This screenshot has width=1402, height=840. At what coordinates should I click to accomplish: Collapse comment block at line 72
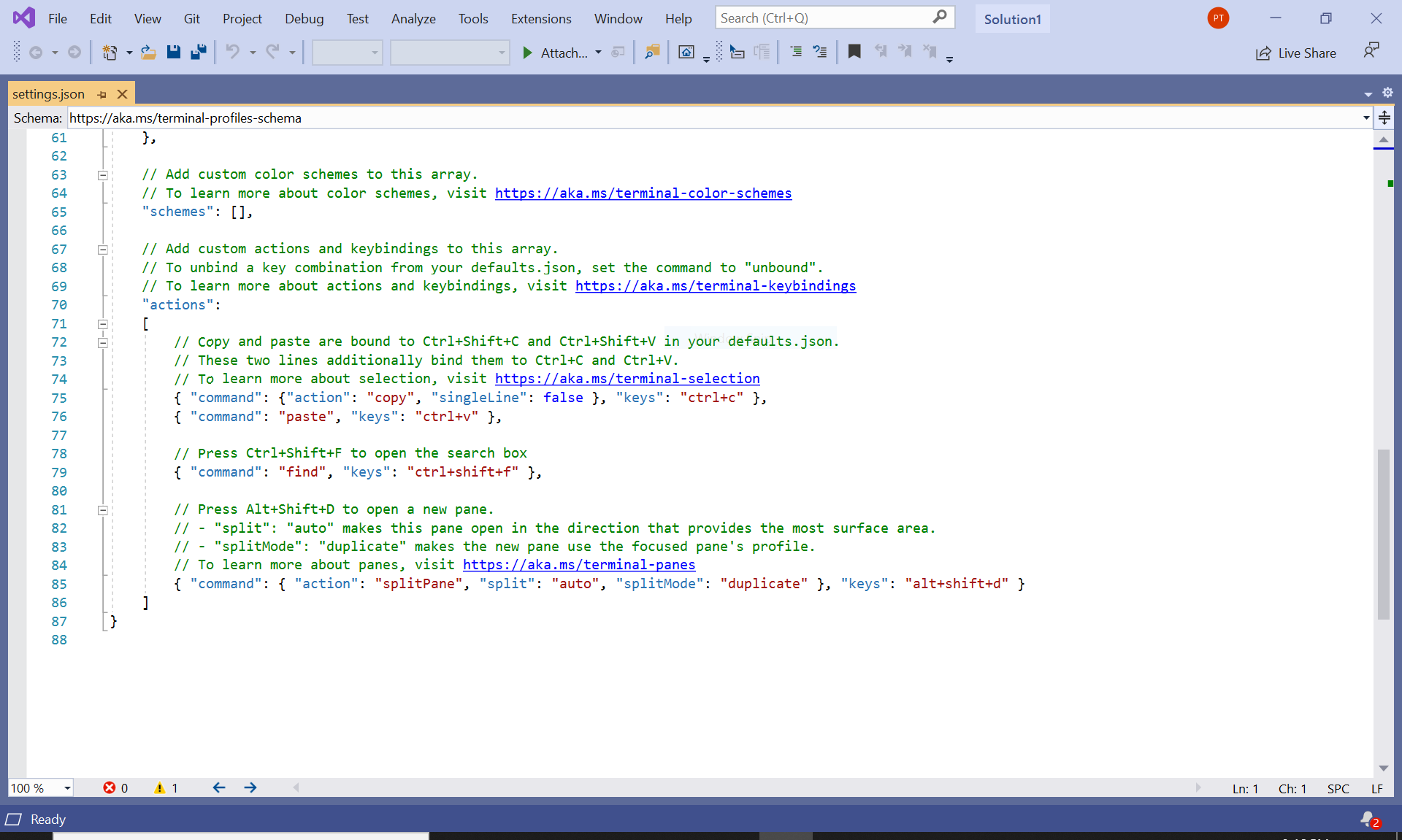(103, 342)
